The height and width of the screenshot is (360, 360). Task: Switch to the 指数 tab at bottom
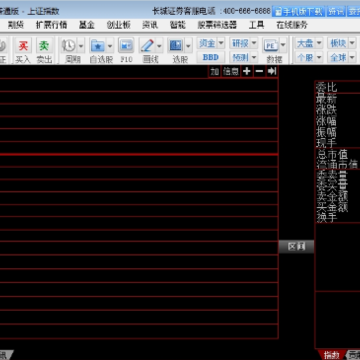click(x=332, y=355)
